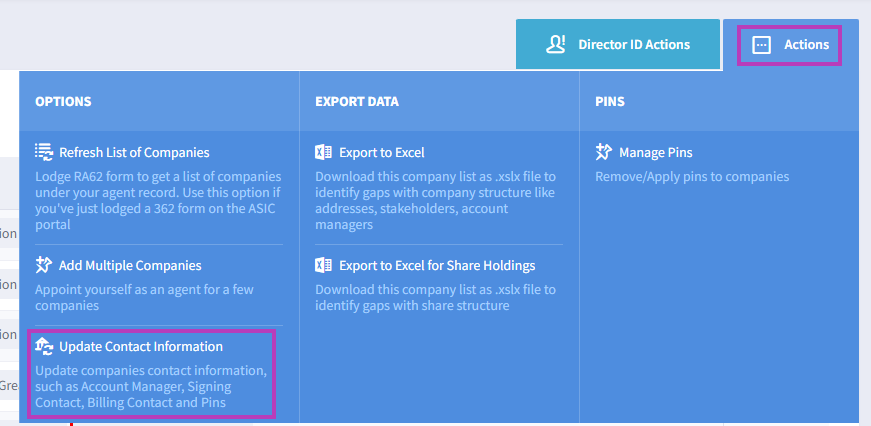Click the ellipsis icon on Actions button
871x426 pixels.
(761, 45)
